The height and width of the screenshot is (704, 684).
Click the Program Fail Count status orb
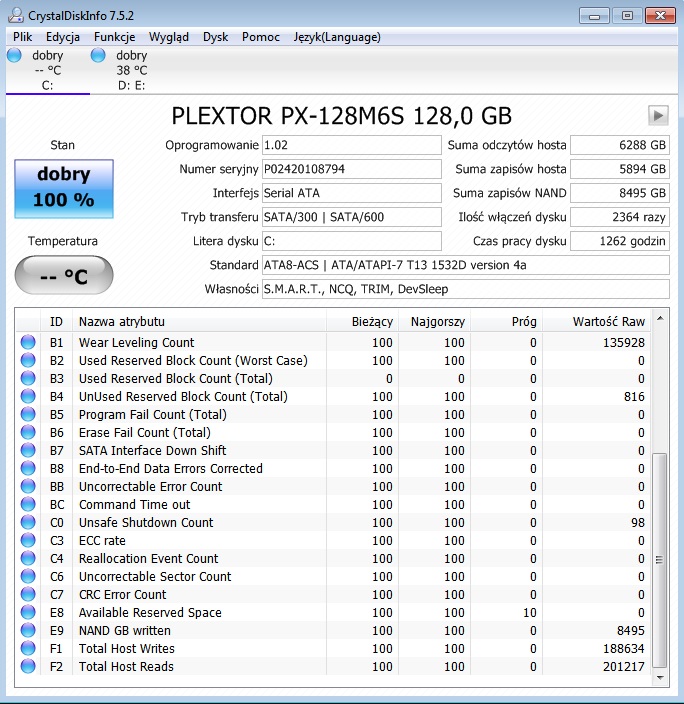tap(28, 414)
